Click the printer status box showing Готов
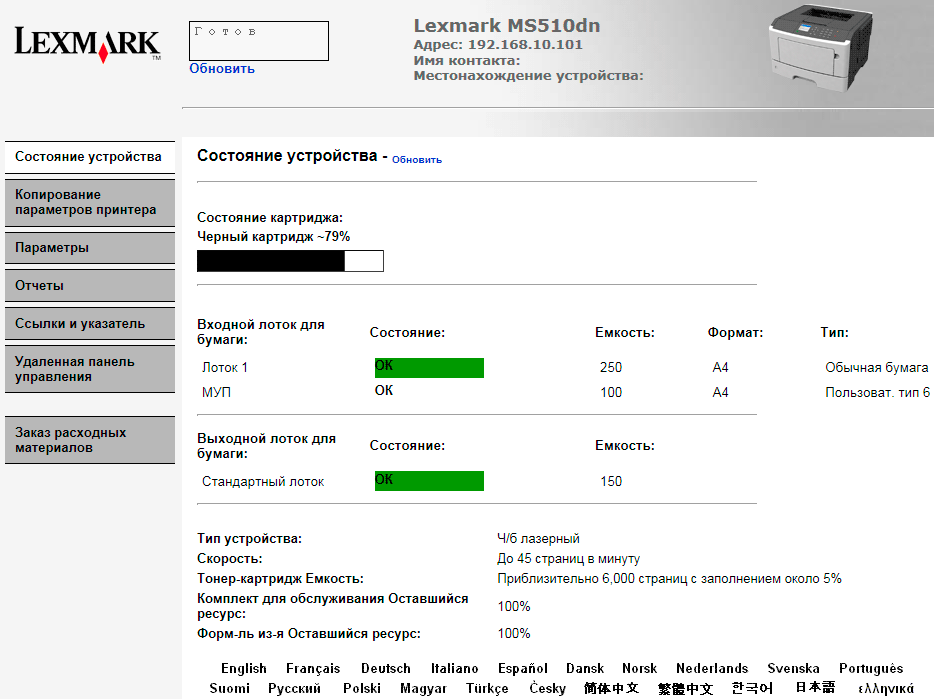The width and height of the screenshot is (934, 699). point(259,41)
